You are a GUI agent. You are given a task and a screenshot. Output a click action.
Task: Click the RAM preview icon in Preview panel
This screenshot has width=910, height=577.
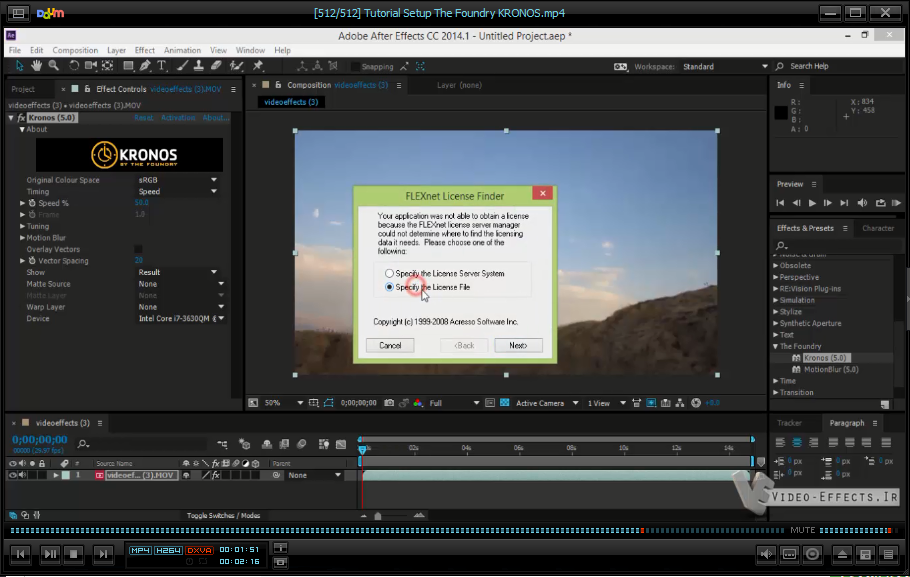coord(897,203)
